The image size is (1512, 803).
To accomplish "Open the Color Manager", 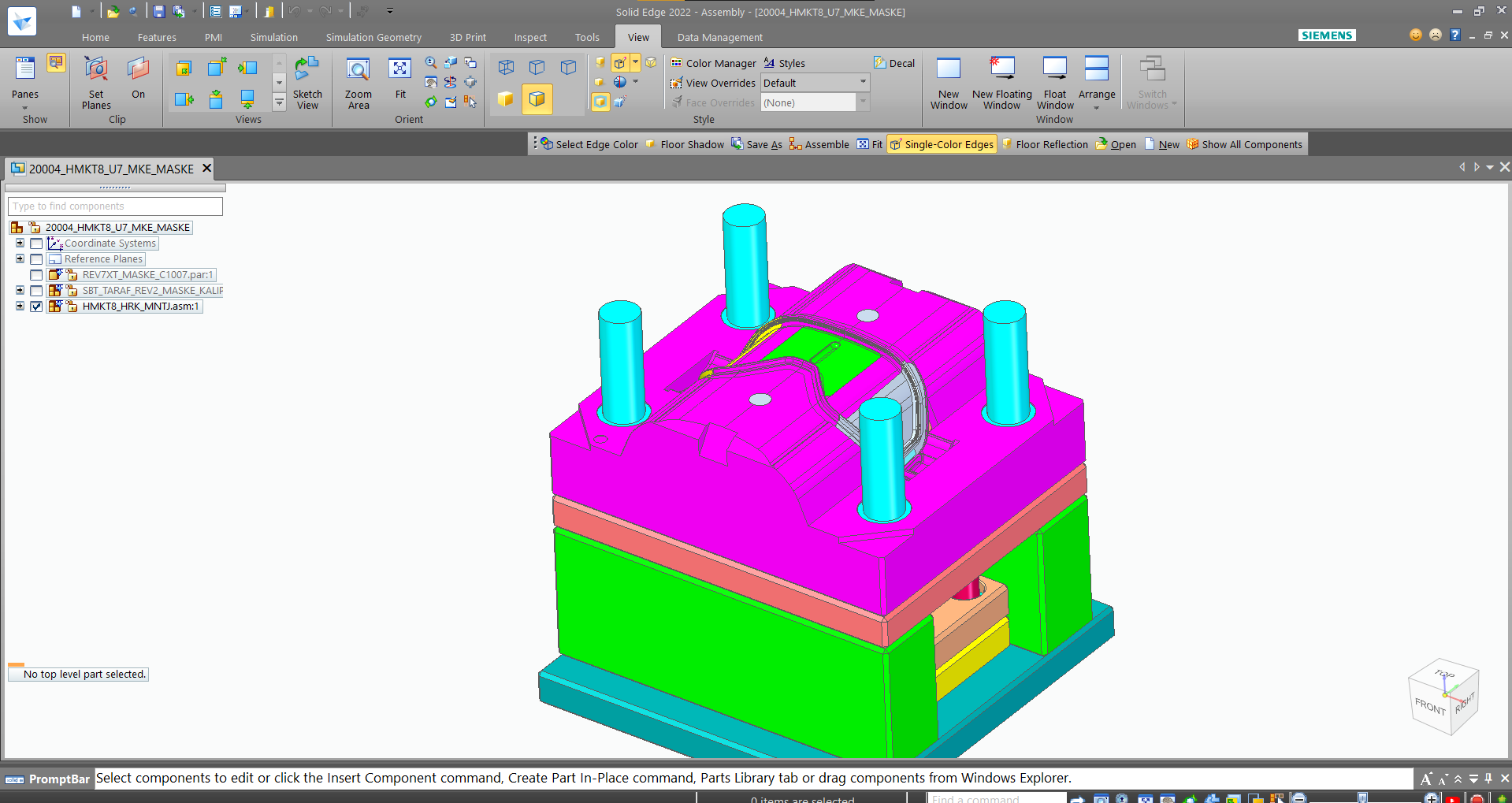I will [713, 63].
